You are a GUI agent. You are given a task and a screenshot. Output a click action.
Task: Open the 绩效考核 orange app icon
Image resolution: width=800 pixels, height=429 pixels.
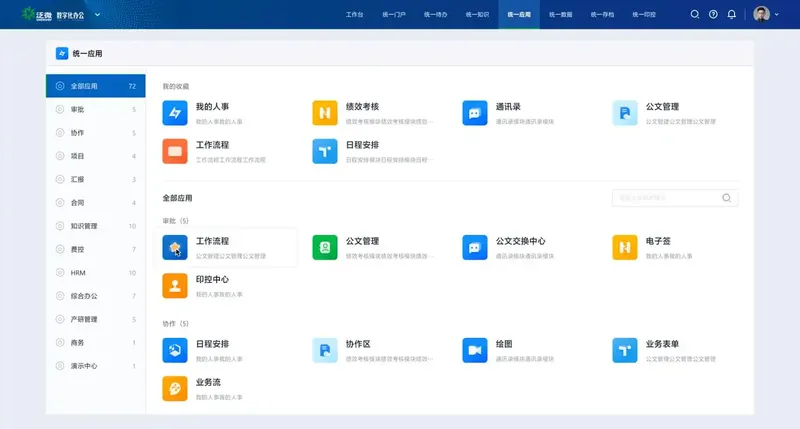325,113
